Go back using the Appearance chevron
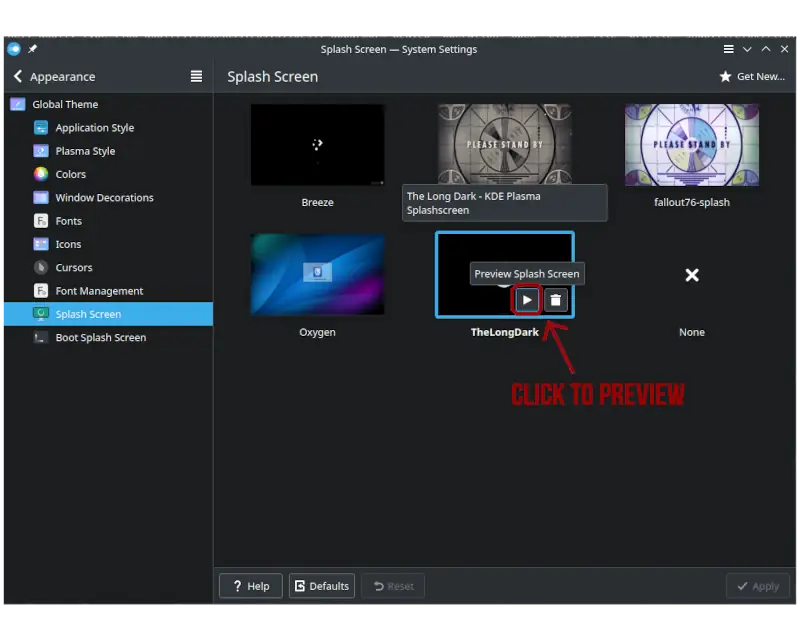Screen dimensions: 800x640 coord(18,77)
